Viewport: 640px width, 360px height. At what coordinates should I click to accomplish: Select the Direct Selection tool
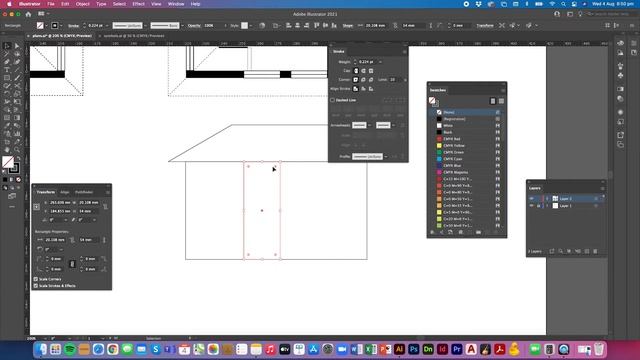[17, 46]
